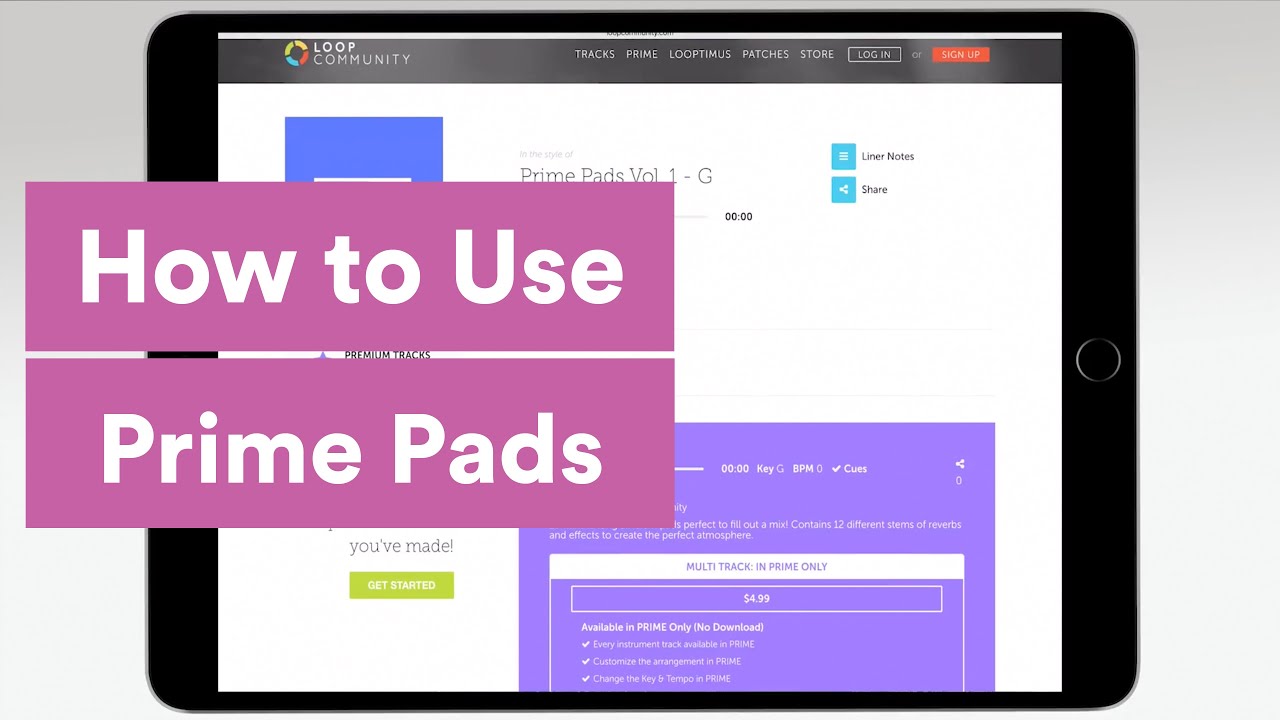Click the LOG IN button
Screen dimensions: 1280x720
click(874, 55)
